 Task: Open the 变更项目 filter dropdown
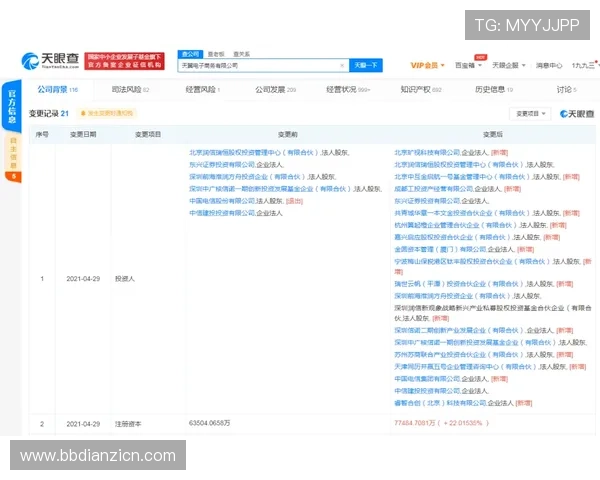530,114
